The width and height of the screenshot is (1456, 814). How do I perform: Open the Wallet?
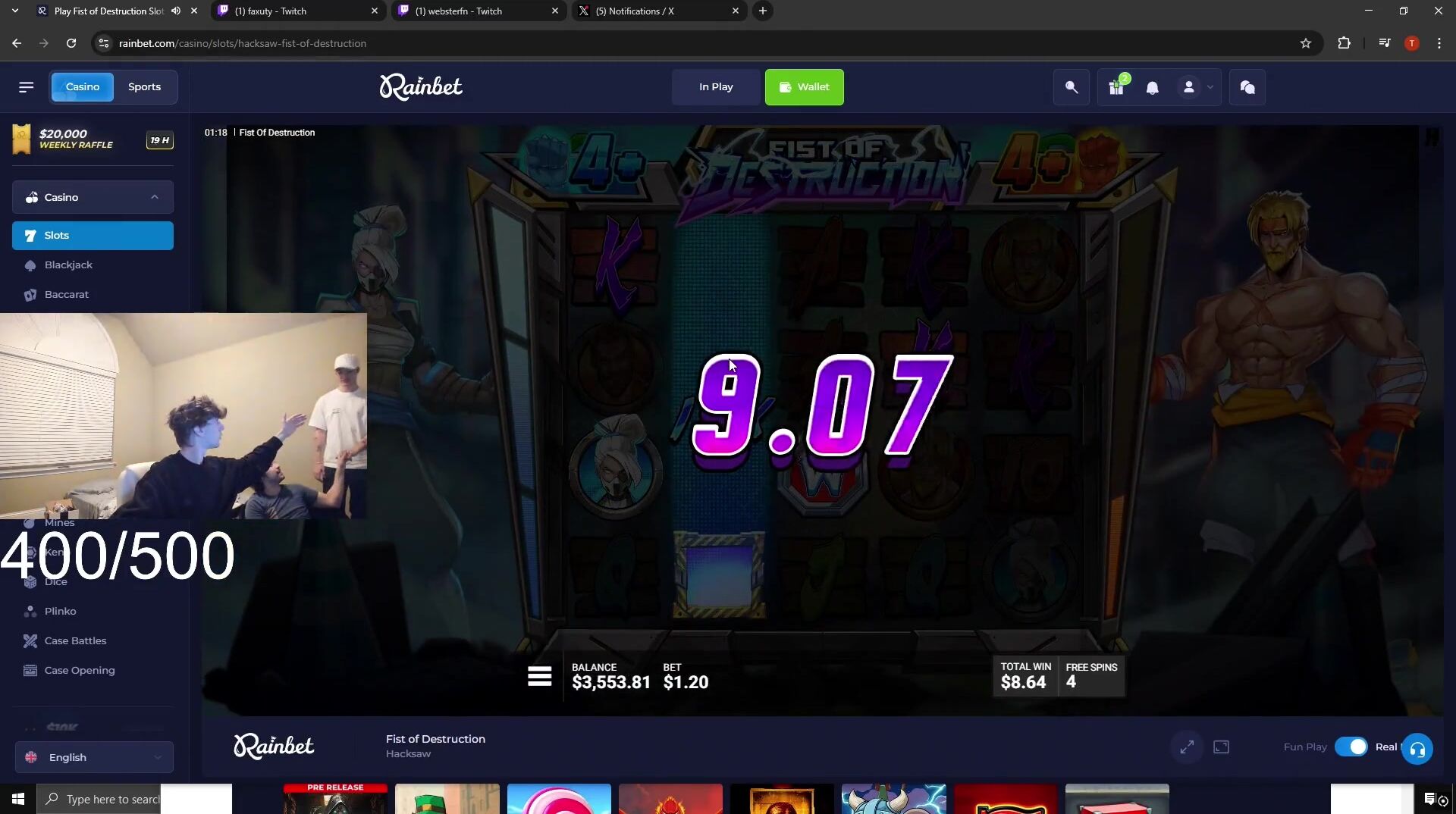804,87
